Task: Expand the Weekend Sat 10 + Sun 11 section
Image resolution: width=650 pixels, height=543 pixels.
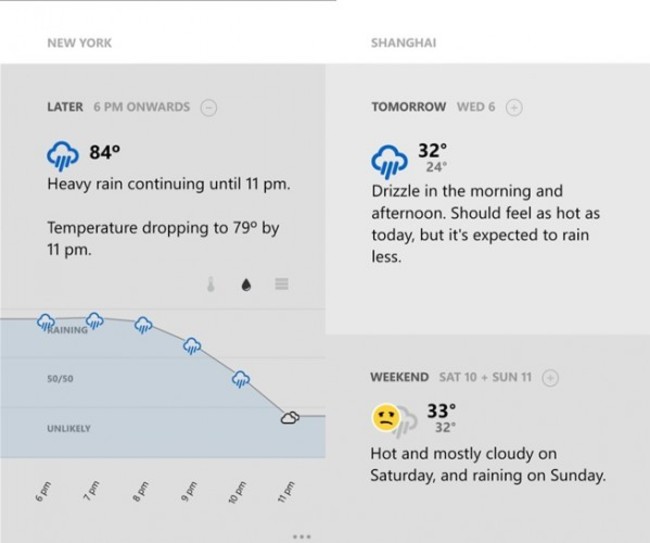Action: (x=550, y=378)
